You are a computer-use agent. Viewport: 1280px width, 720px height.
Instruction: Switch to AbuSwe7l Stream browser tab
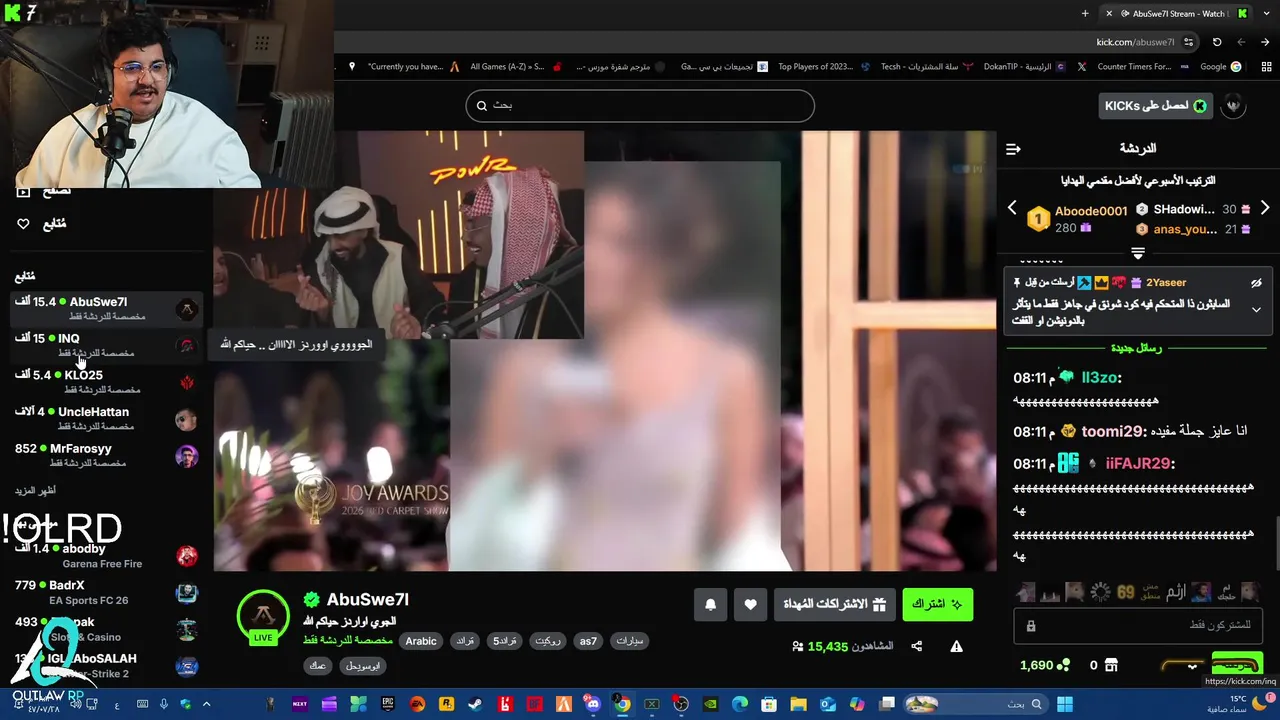coord(1174,13)
